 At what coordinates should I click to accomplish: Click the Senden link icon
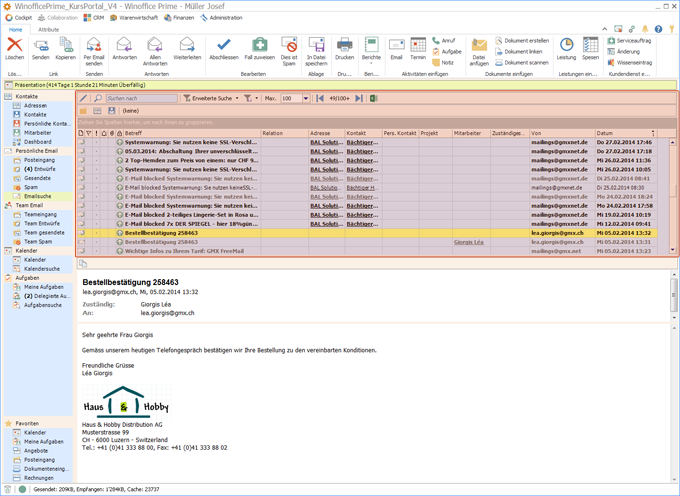click(41, 45)
